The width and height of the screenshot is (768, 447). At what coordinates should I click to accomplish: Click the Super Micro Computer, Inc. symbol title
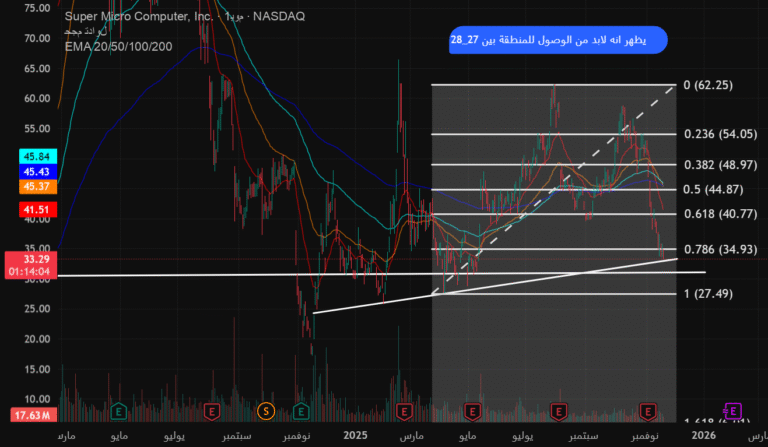coord(139,17)
